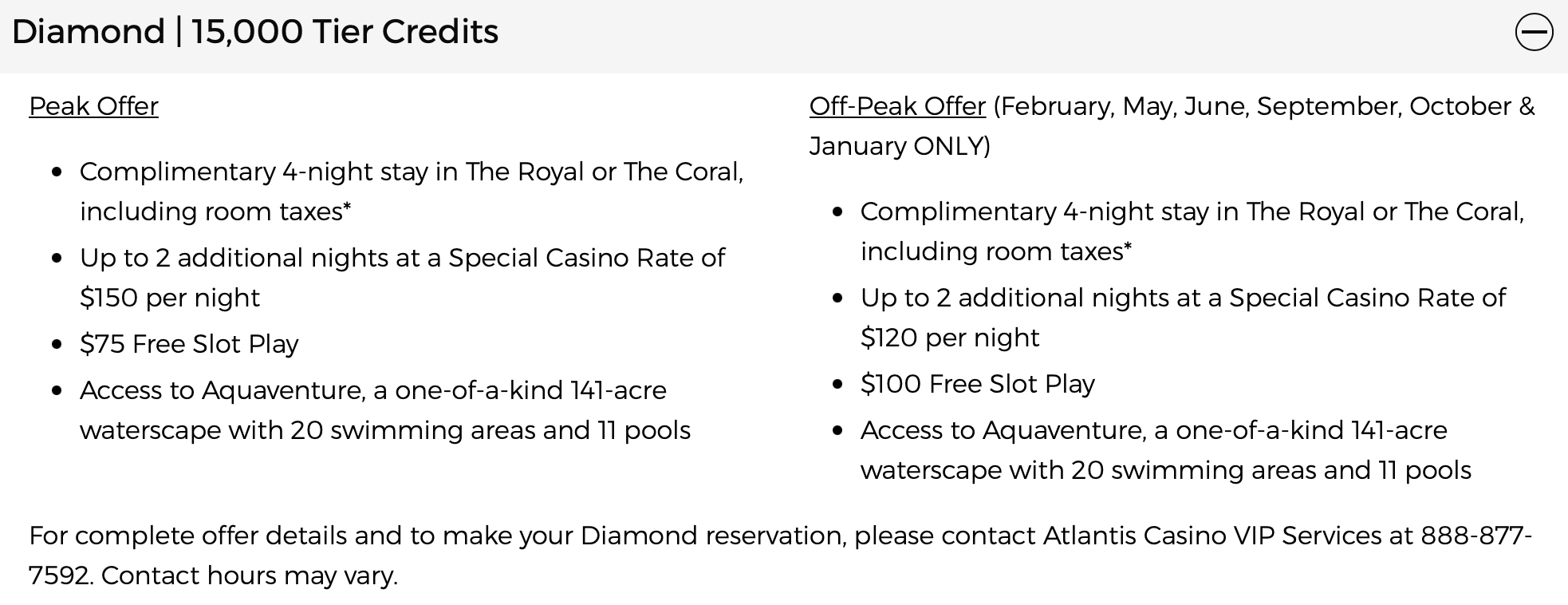Click the Off-Peak Offer underlined heading

click(x=897, y=106)
